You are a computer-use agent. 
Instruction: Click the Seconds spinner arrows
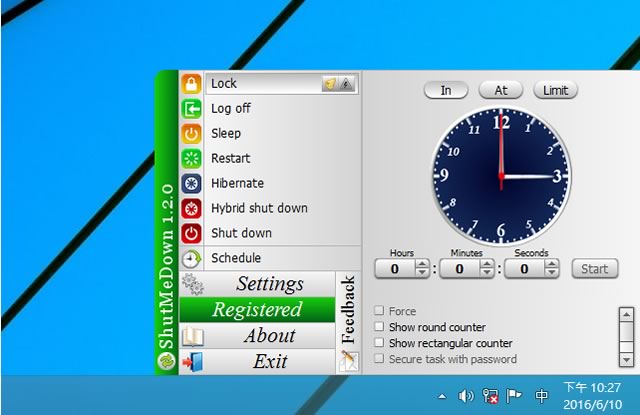(x=551, y=268)
